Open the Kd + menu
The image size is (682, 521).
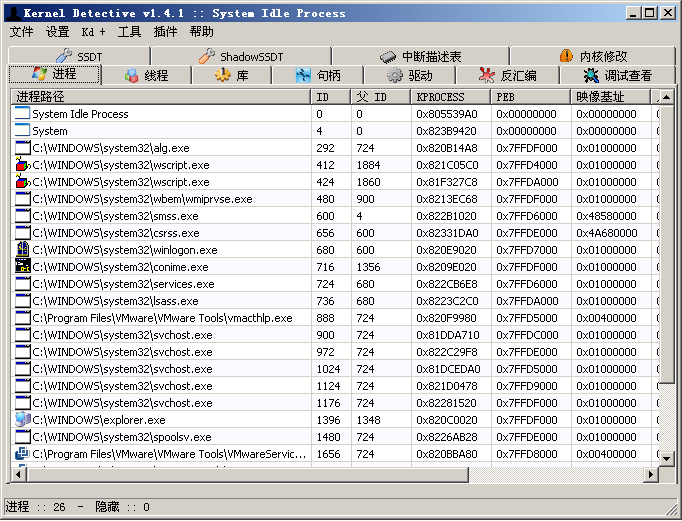click(93, 32)
